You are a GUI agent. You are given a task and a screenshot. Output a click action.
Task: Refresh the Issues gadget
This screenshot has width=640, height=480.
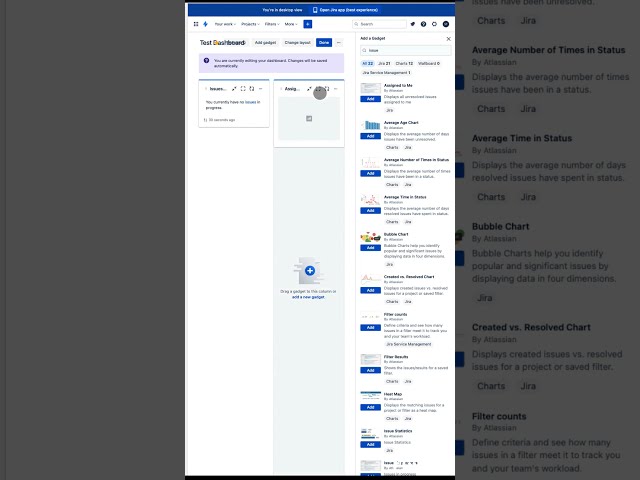252,89
